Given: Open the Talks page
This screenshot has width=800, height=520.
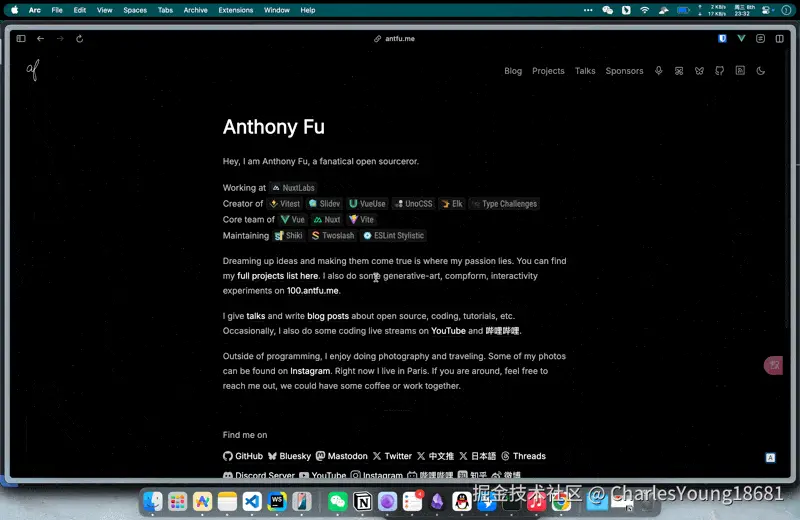Looking at the screenshot, I should pos(585,71).
